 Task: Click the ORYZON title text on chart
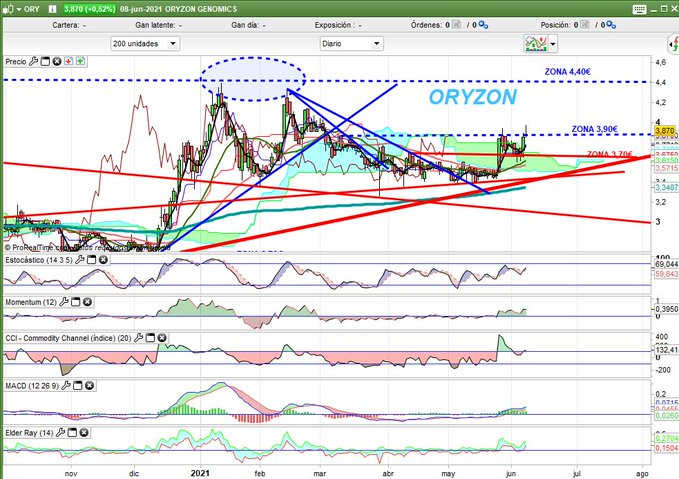[473, 97]
